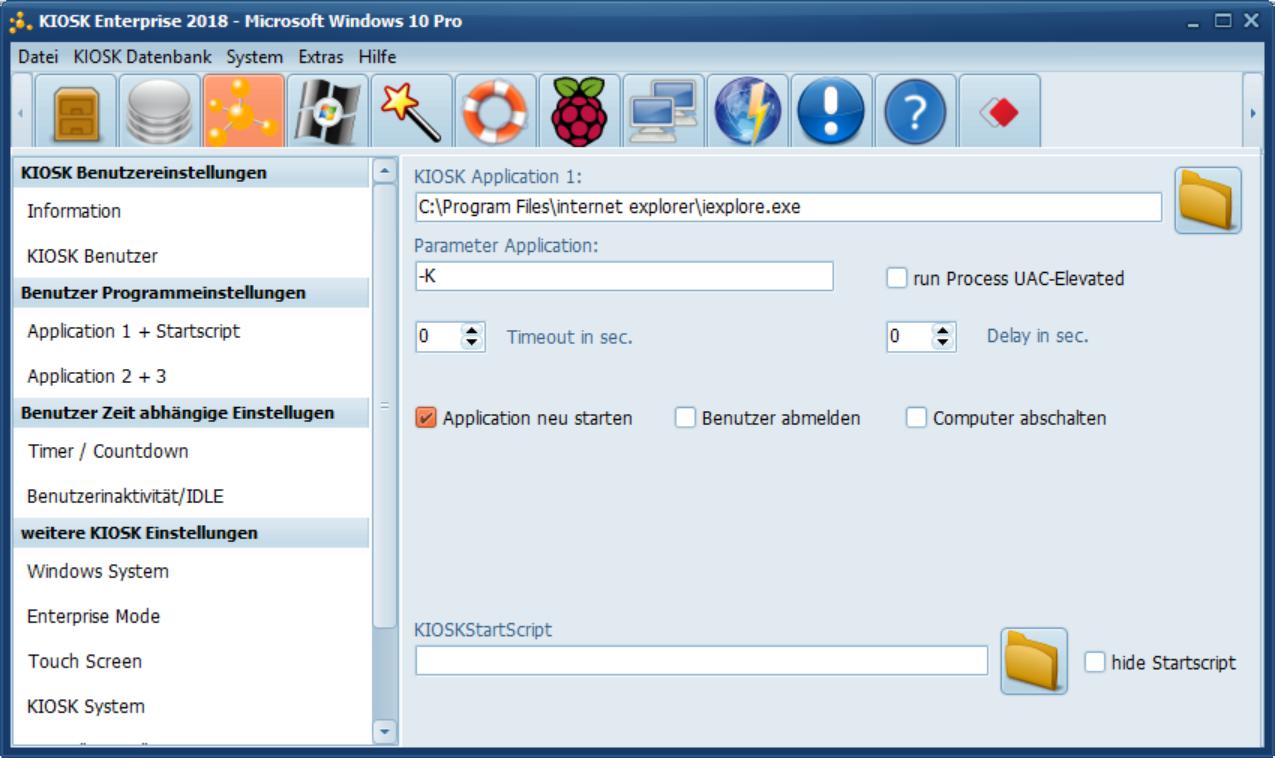Click the KIOSKStartScript path field

701,661
